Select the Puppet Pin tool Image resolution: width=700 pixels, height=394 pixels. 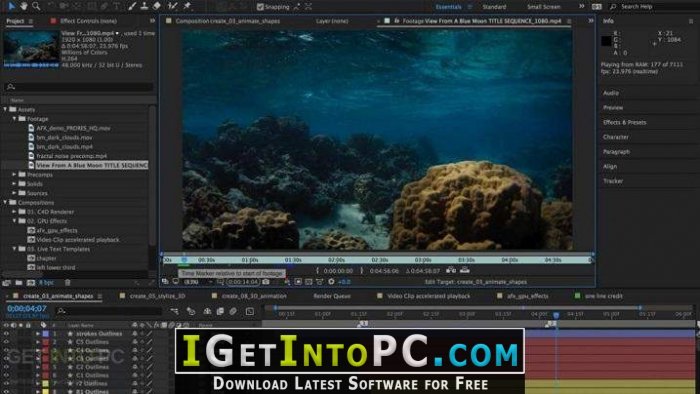click(x=187, y=6)
